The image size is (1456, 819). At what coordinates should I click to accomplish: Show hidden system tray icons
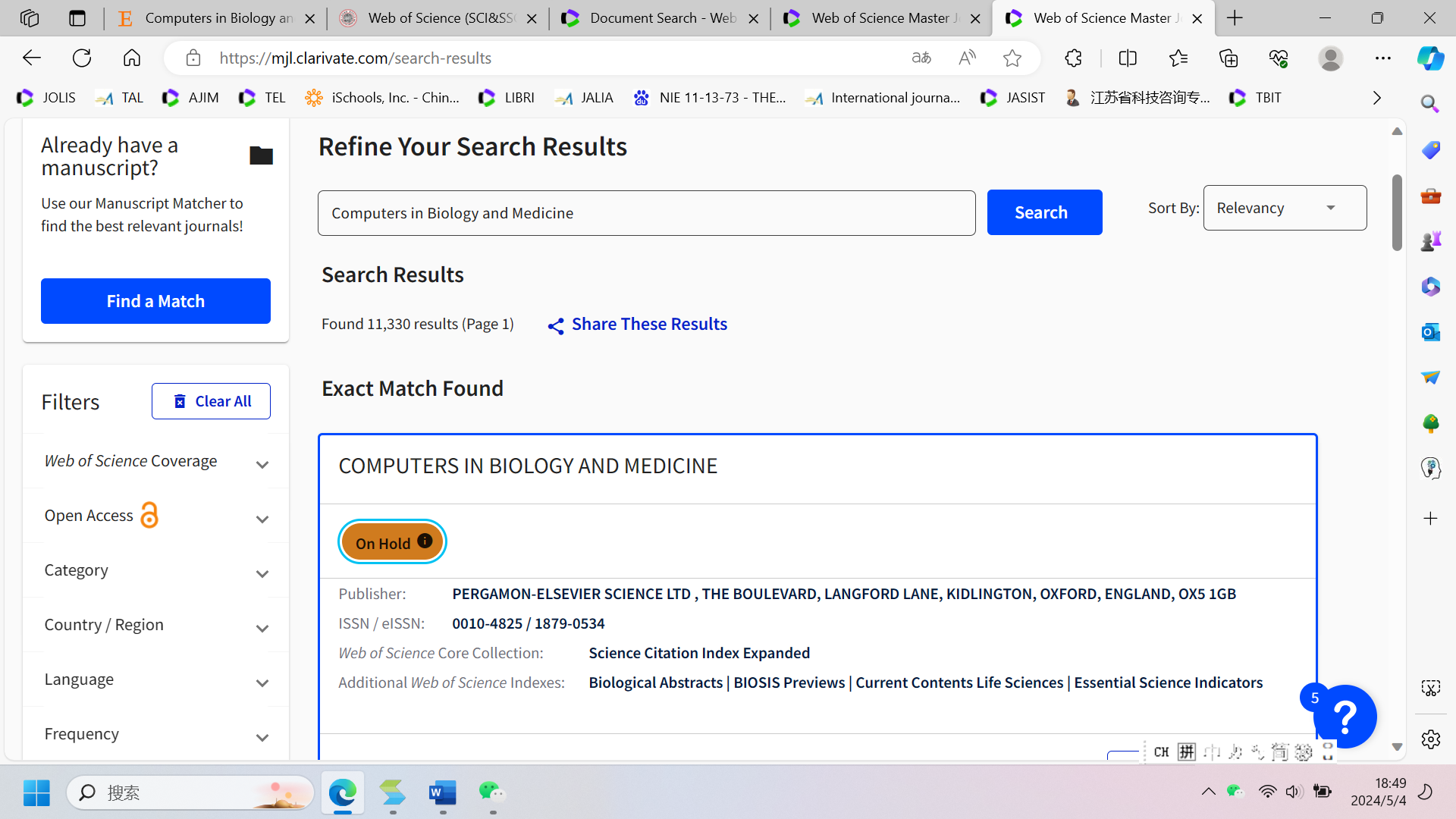[x=1208, y=792]
